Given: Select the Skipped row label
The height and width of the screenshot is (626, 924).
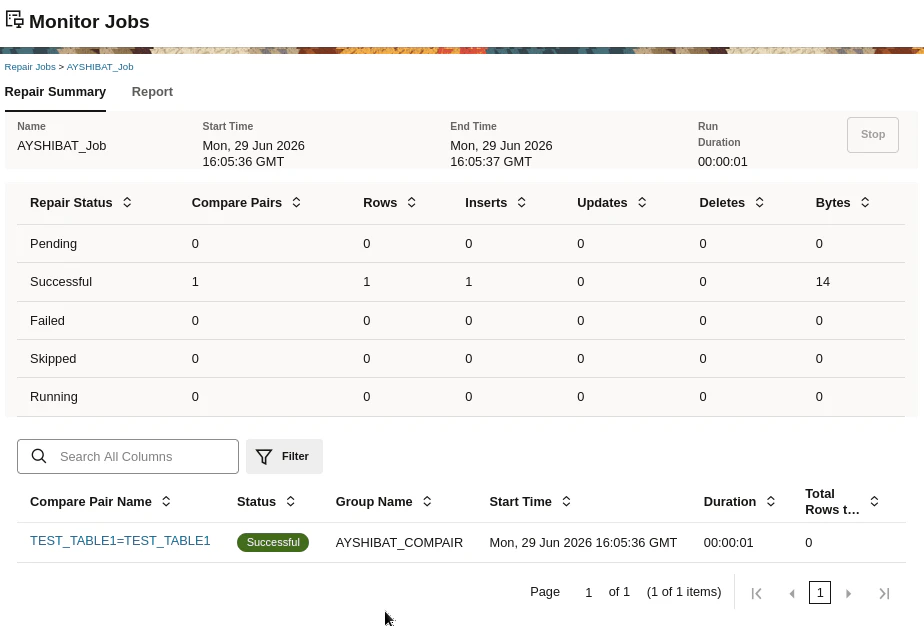Looking at the screenshot, I should pos(53,359).
